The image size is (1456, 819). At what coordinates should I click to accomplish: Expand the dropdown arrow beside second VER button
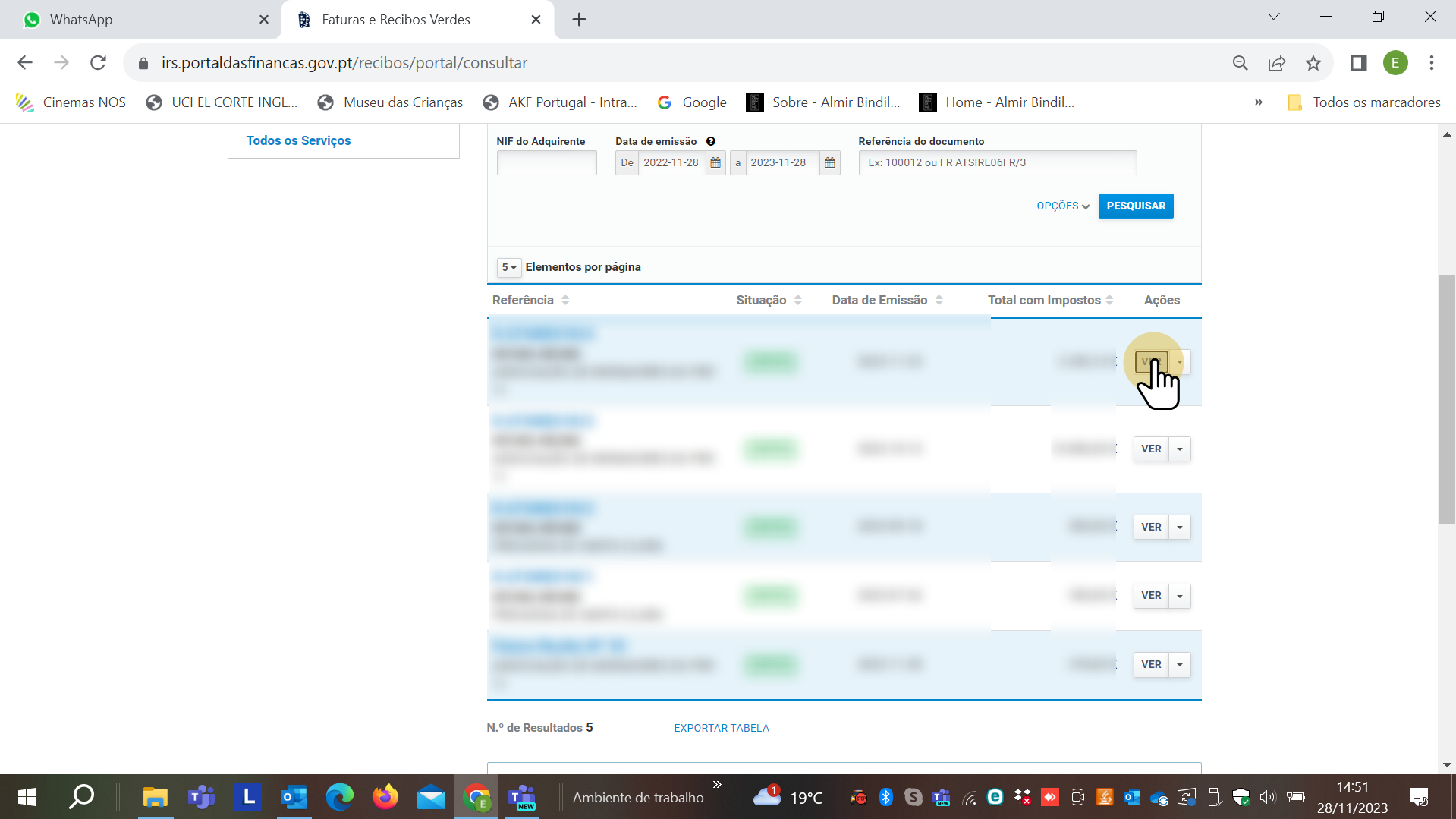pyautogui.click(x=1180, y=449)
